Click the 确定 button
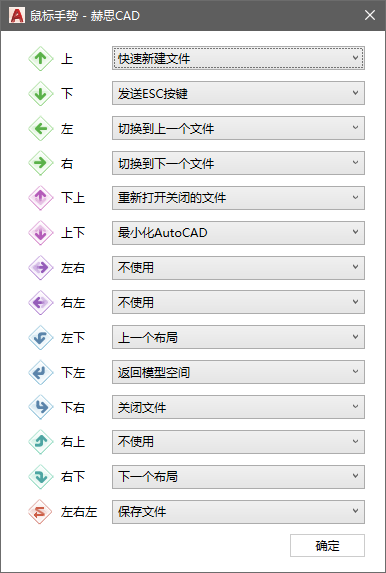Image resolution: width=386 pixels, height=573 pixels. [328, 546]
